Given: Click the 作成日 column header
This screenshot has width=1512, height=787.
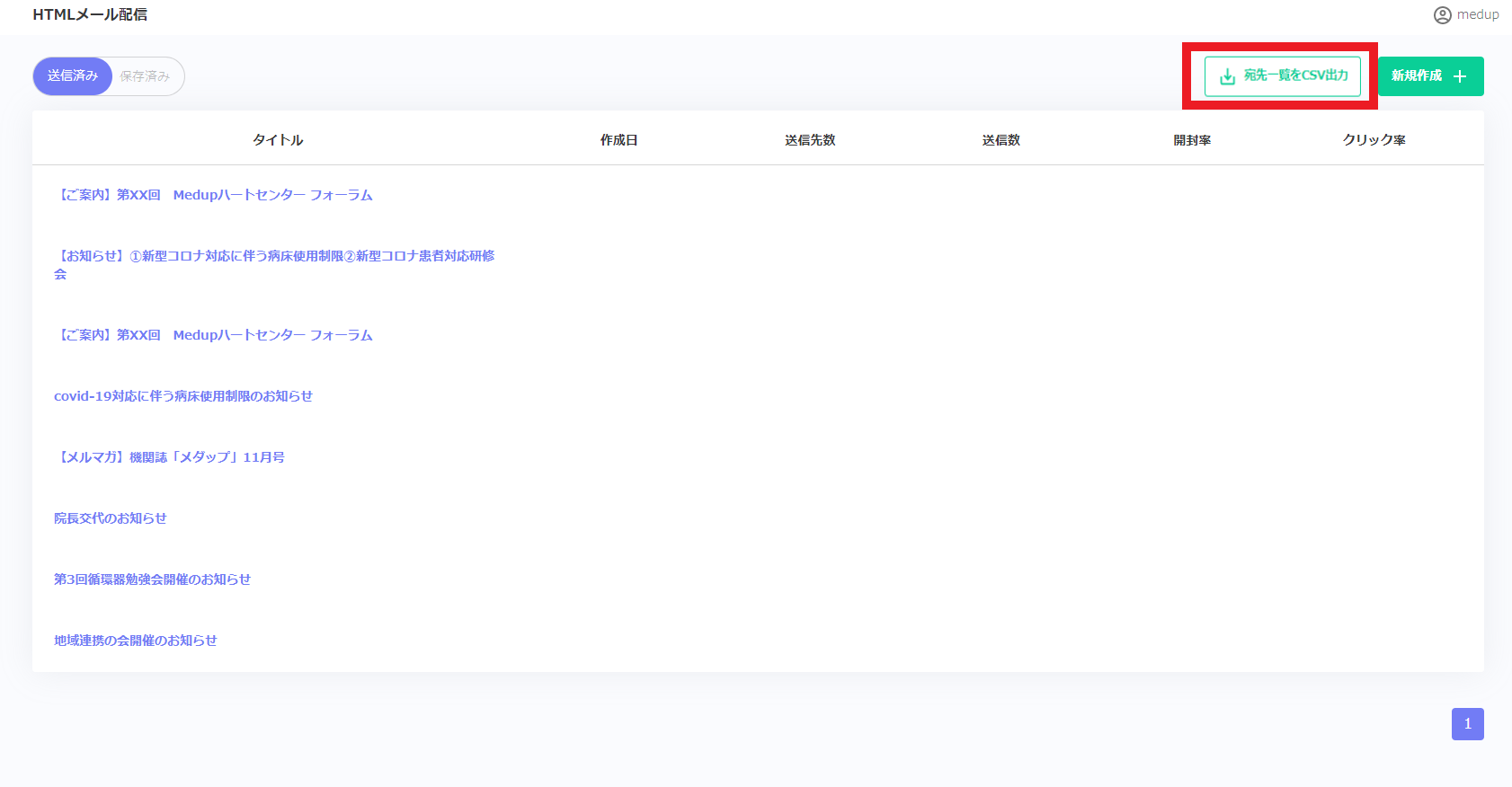Looking at the screenshot, I should [619, 140].
